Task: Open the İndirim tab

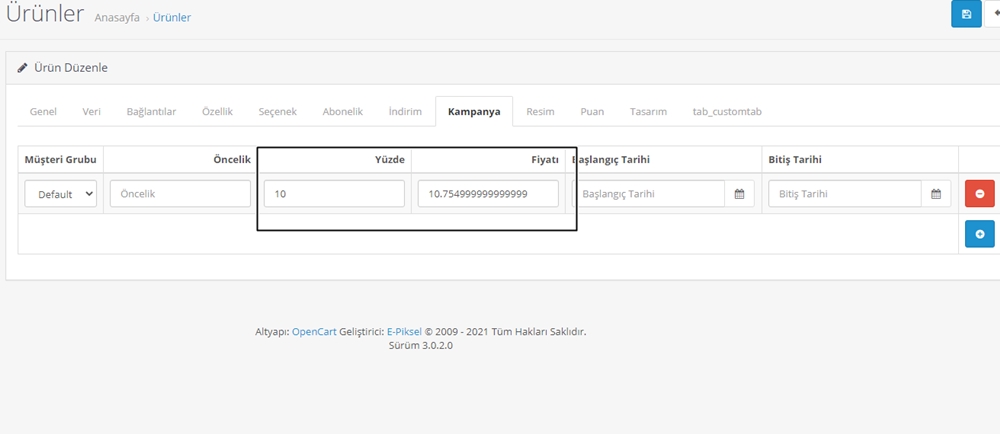Action: point(405,112)
